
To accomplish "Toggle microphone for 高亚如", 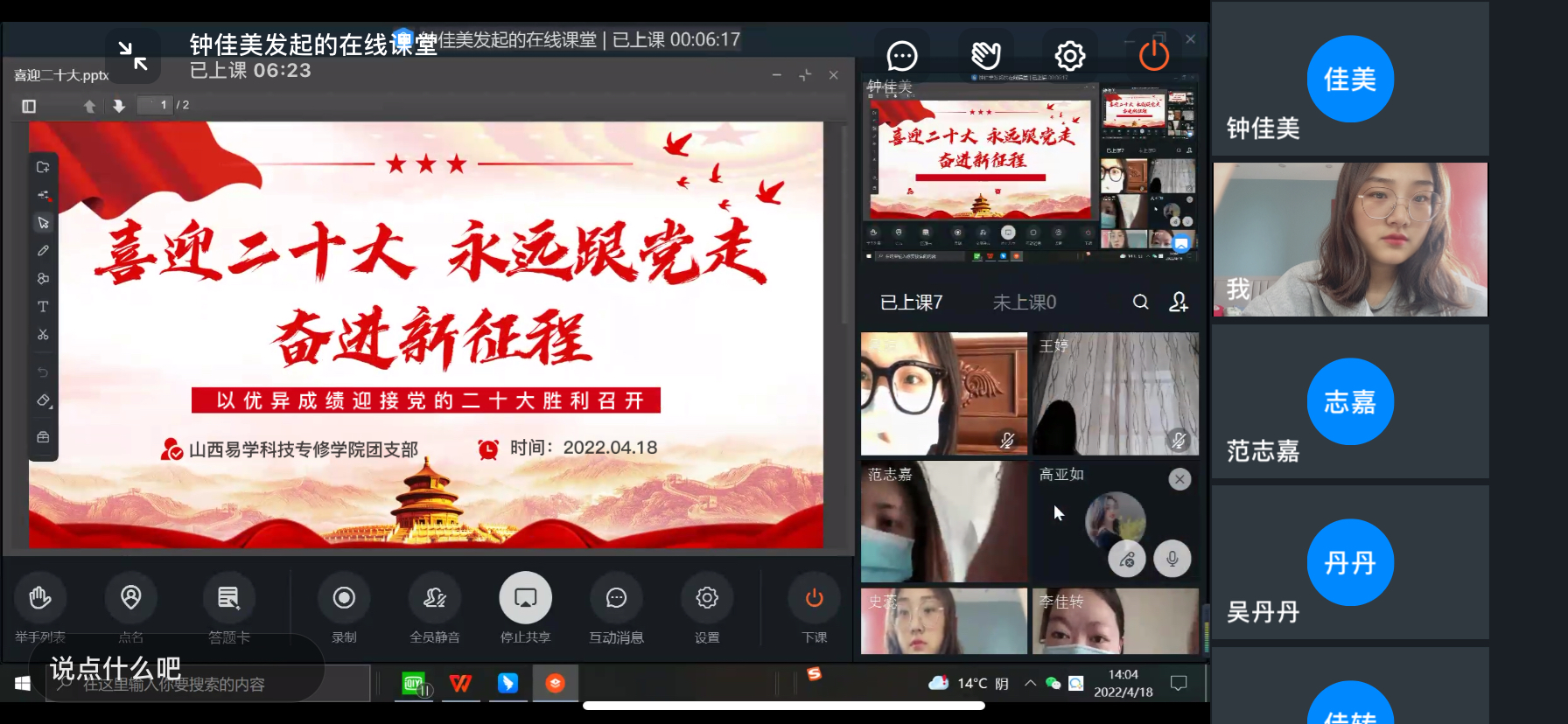I will (x=1172, y=559).
